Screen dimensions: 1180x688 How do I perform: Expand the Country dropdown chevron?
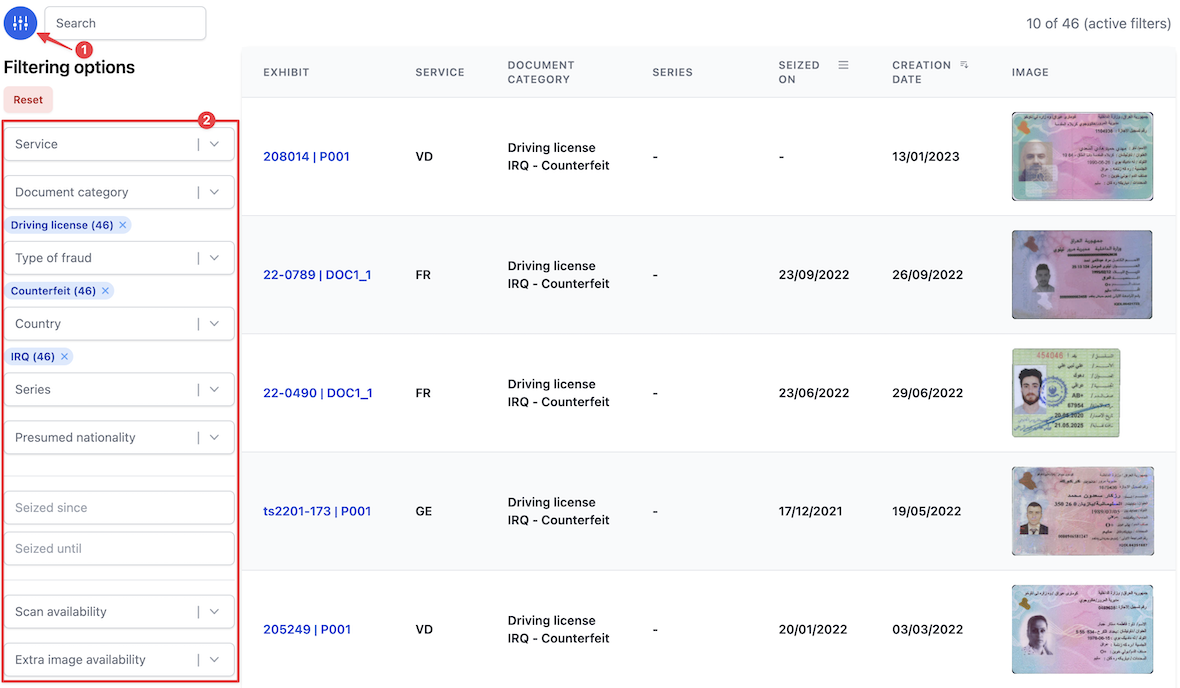tap(214, 324)
